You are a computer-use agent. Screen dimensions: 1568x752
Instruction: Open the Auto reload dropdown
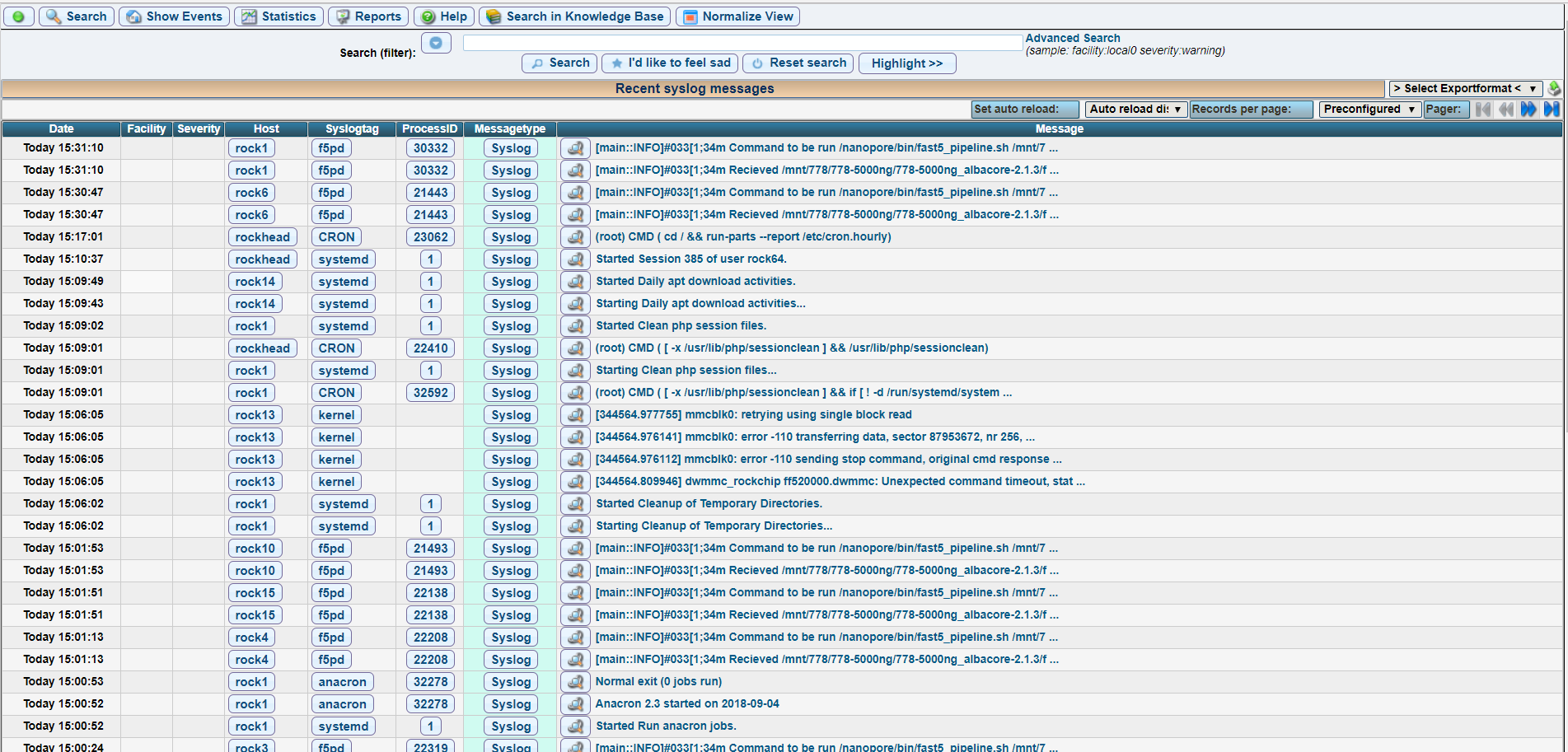[x=1135, y=110]
